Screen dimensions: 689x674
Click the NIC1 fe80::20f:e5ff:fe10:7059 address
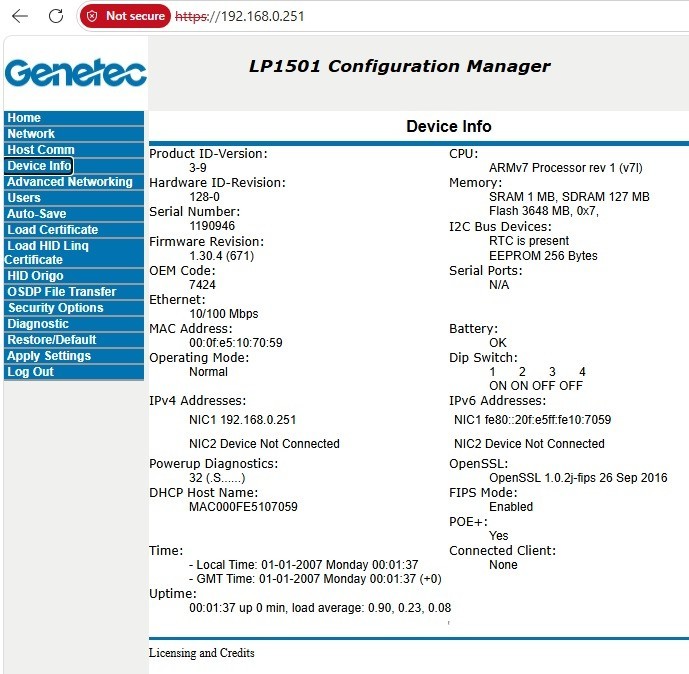532,420
